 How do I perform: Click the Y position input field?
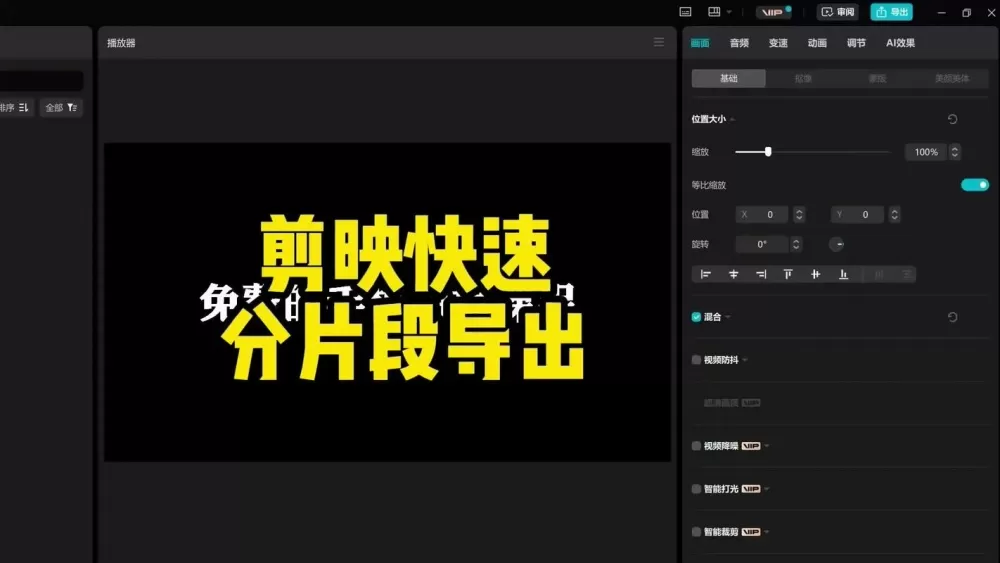(858, 215)
